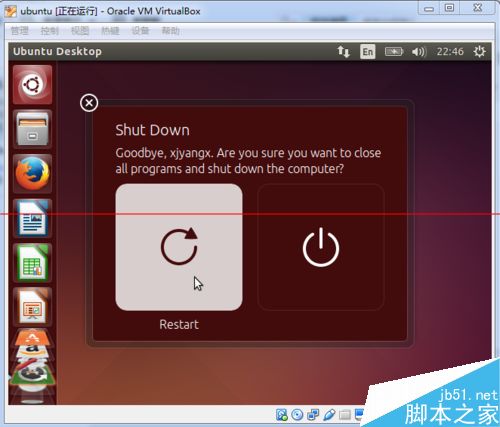The width and height of the screenshot is (500, 427).
Task: Click the network adapters status icon
Action: (x=313, y=415)
